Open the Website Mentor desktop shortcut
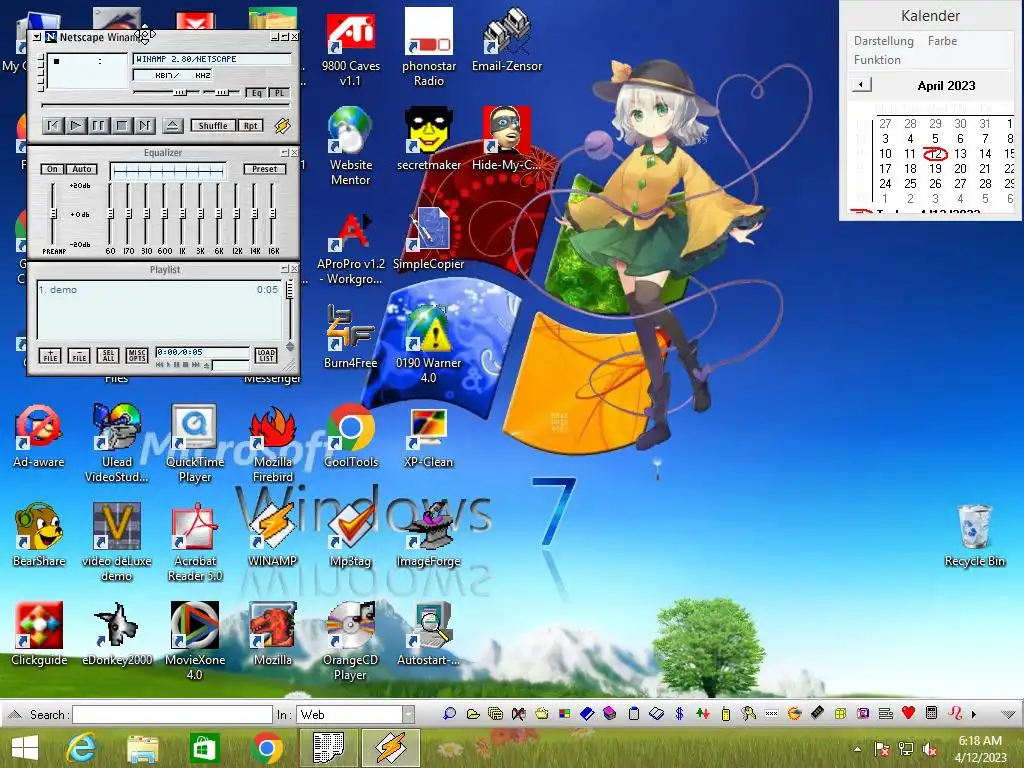Viewport: 1024px width, 768px height. [x=351, y=145]
